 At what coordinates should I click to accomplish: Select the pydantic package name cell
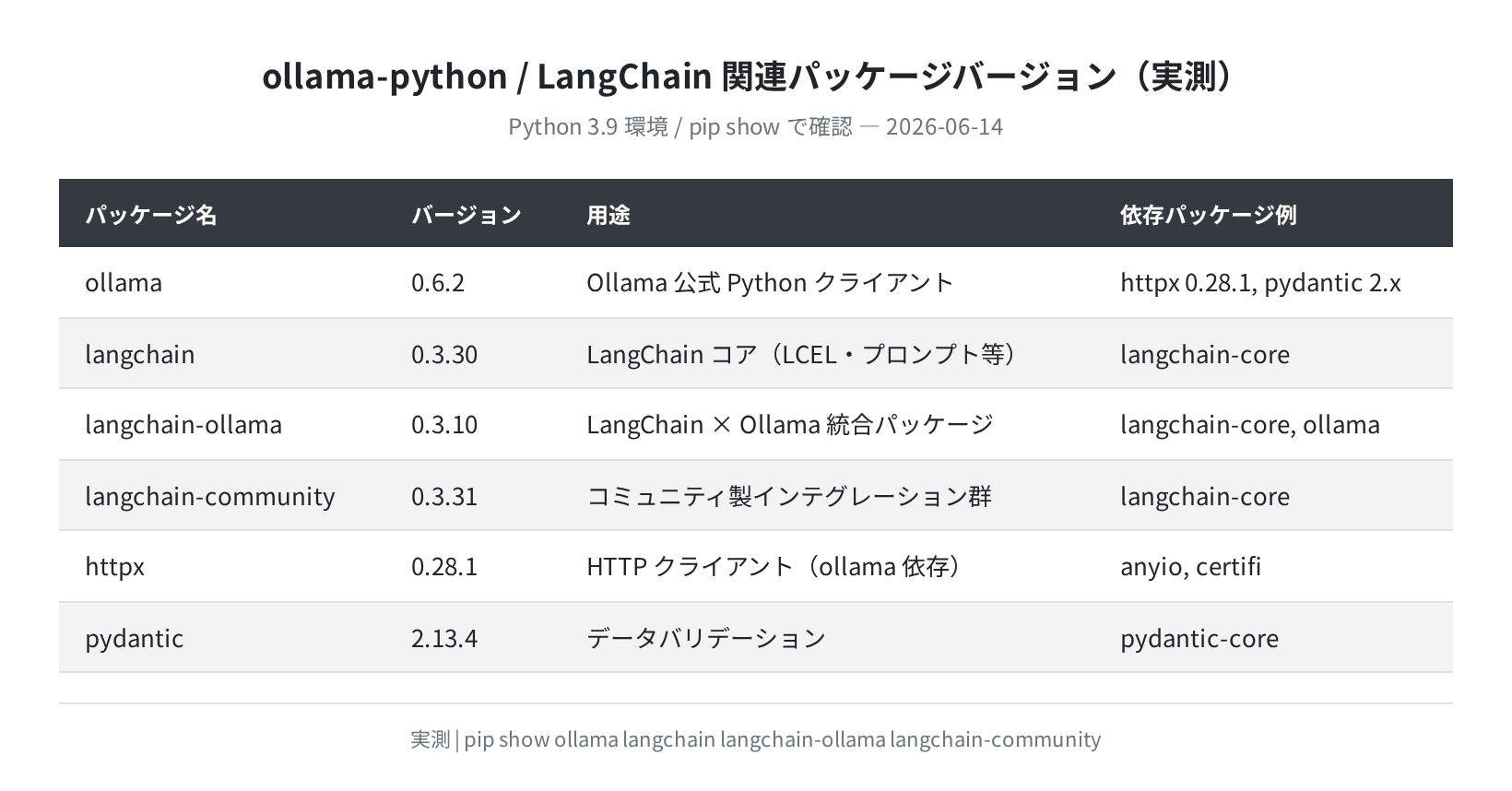pyautogui.click(x=135, y=638)
